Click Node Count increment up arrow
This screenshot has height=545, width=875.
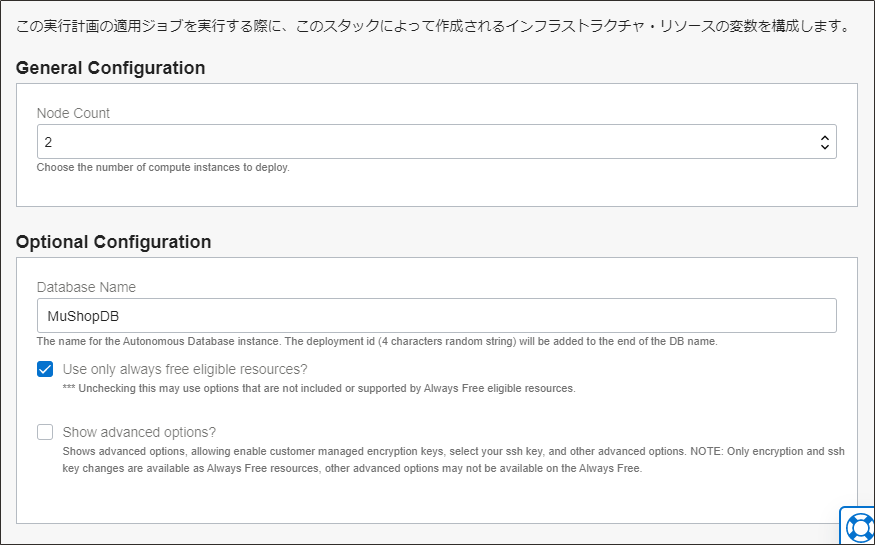[824, 138]
